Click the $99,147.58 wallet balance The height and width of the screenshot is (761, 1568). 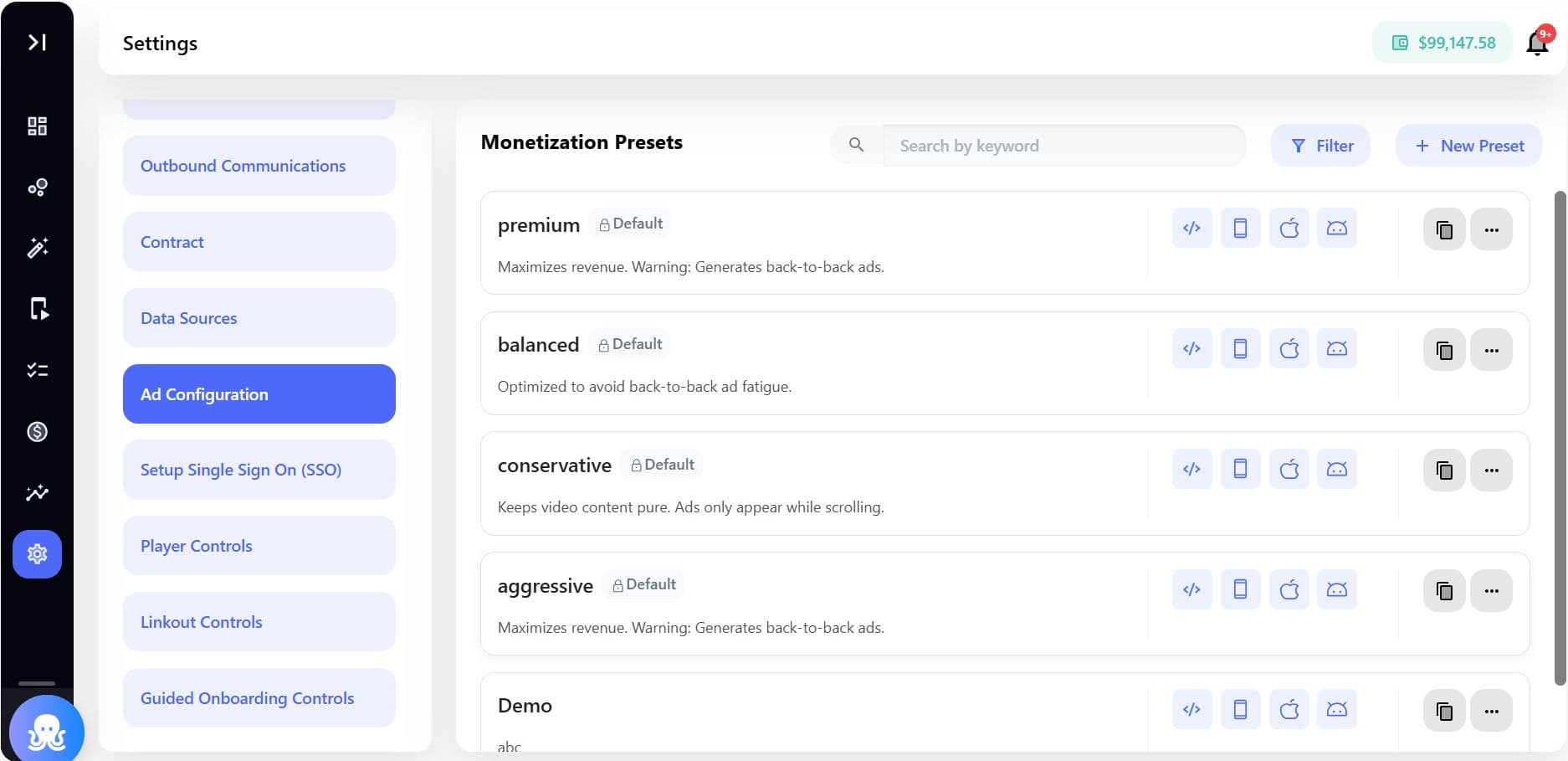click(1442, 43)
